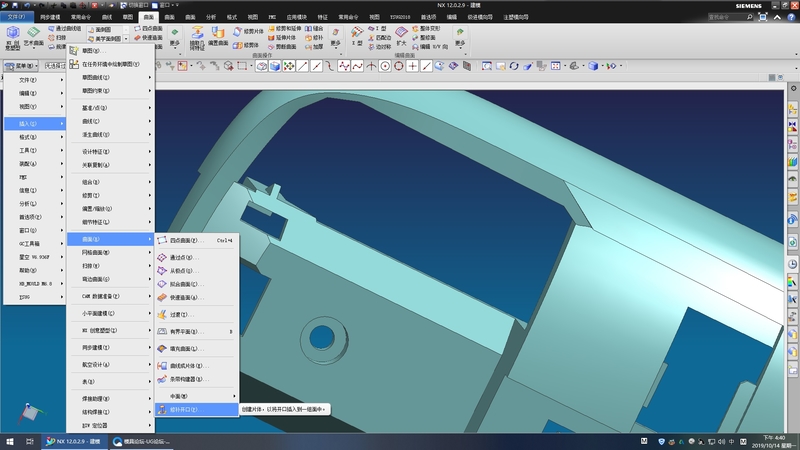Open the 菜单 dropdown button
Viewport: 800px width, 450px height.
[21, 66]
